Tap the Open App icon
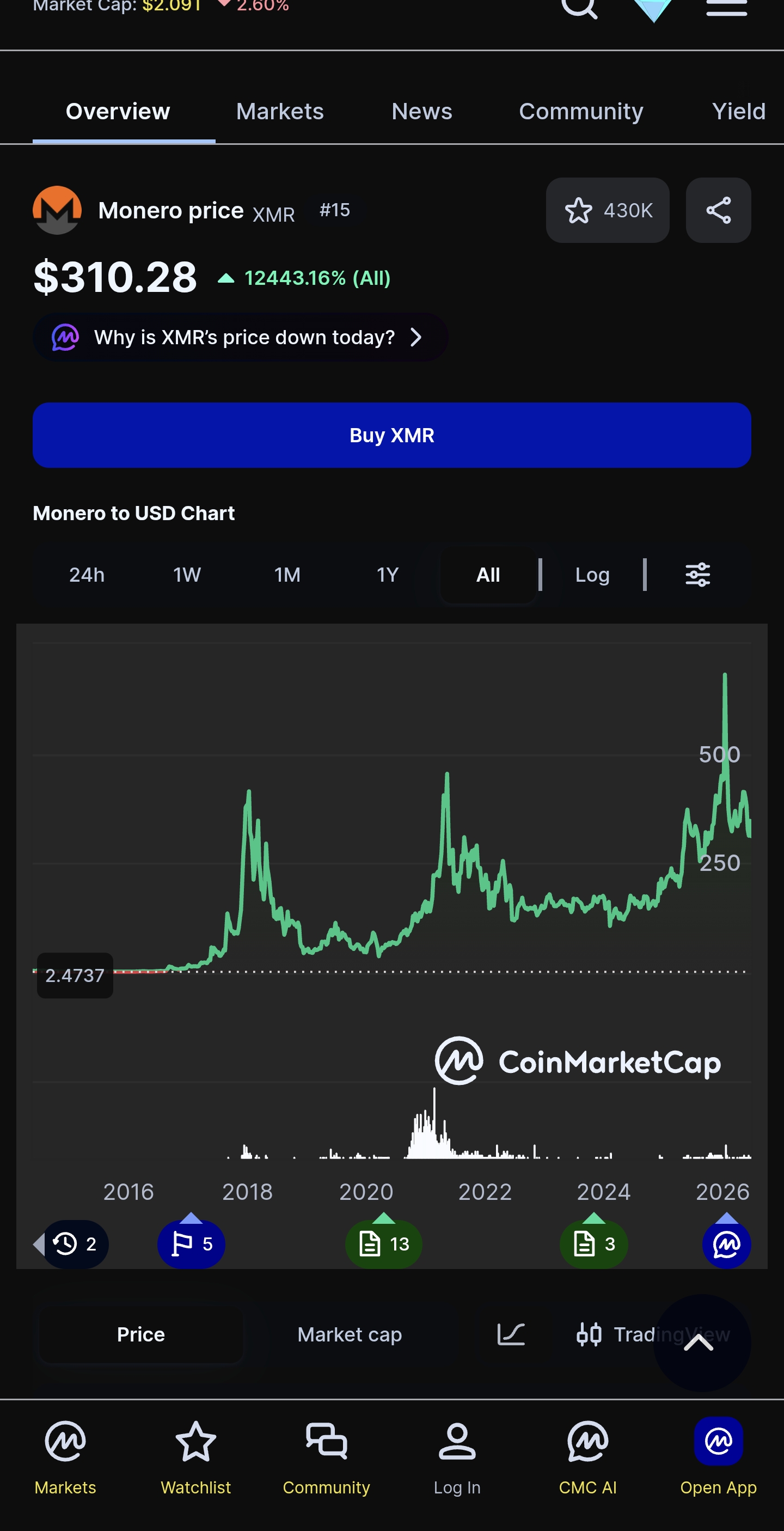The height and width of the screenshot is (1531, 784). click(718, 1442)
